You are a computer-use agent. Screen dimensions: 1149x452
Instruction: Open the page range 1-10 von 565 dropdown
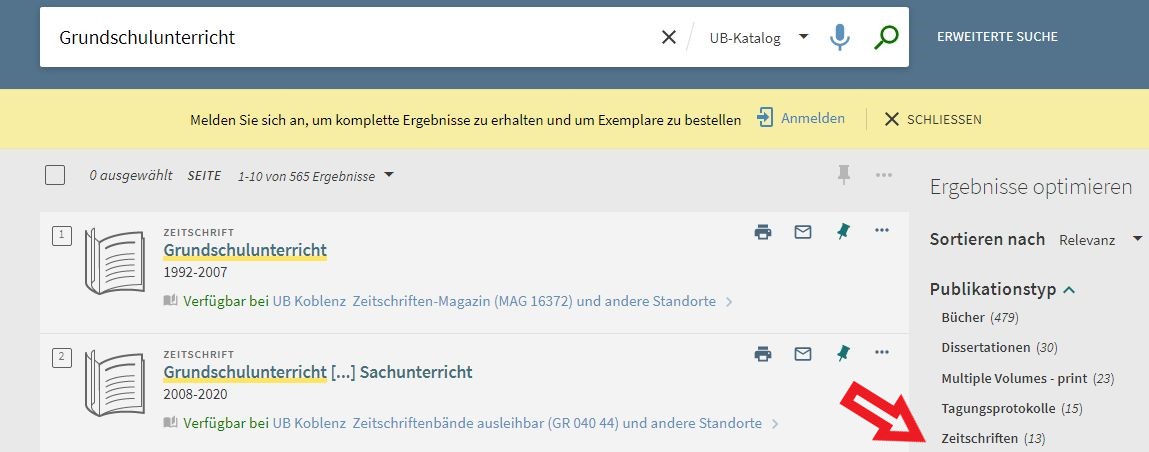tap(316, 176)
